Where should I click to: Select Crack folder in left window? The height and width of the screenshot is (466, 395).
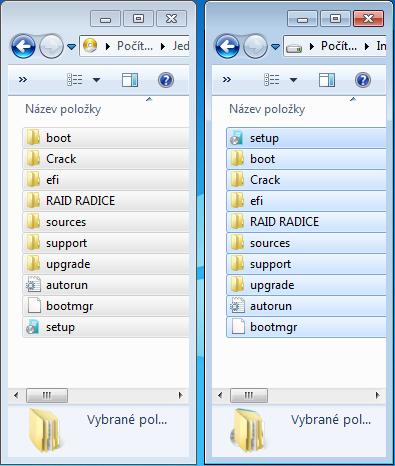pos(106,159)
